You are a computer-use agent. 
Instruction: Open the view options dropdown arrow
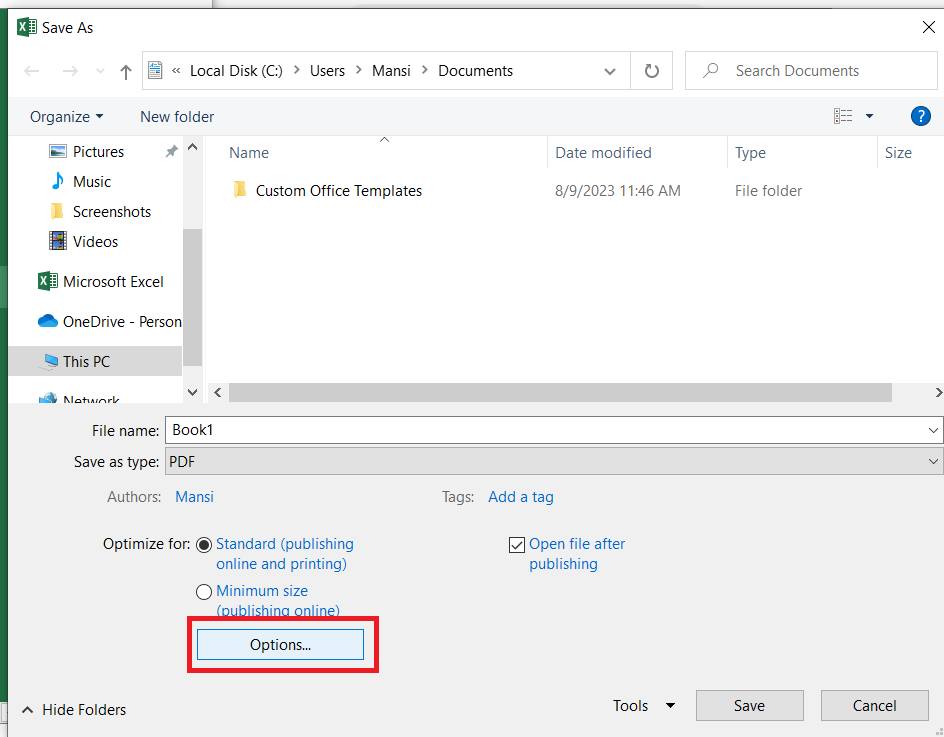tap(869, 116)
